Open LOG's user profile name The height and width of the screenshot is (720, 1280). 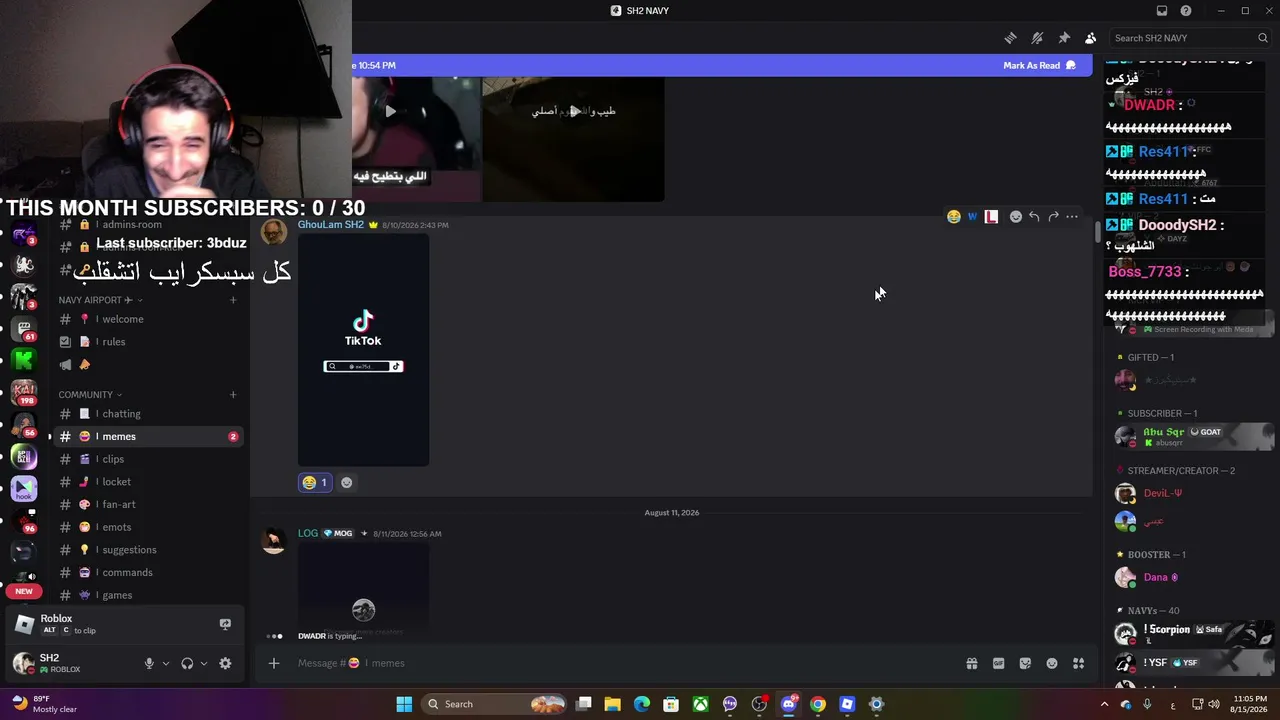[x=308, y=533]
